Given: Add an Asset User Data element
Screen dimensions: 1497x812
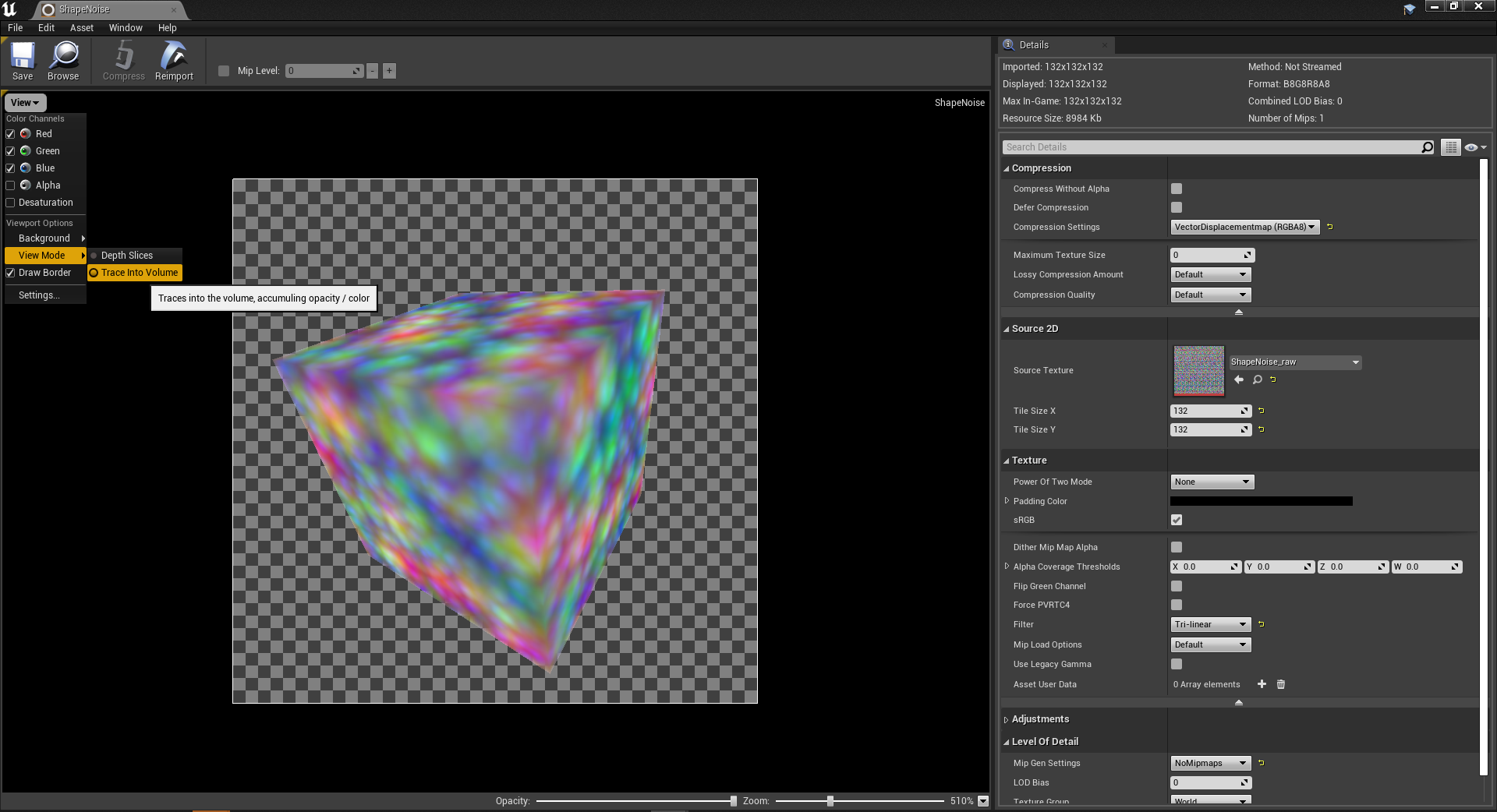Looking at the screenshot, I should tap(1262, 684).
